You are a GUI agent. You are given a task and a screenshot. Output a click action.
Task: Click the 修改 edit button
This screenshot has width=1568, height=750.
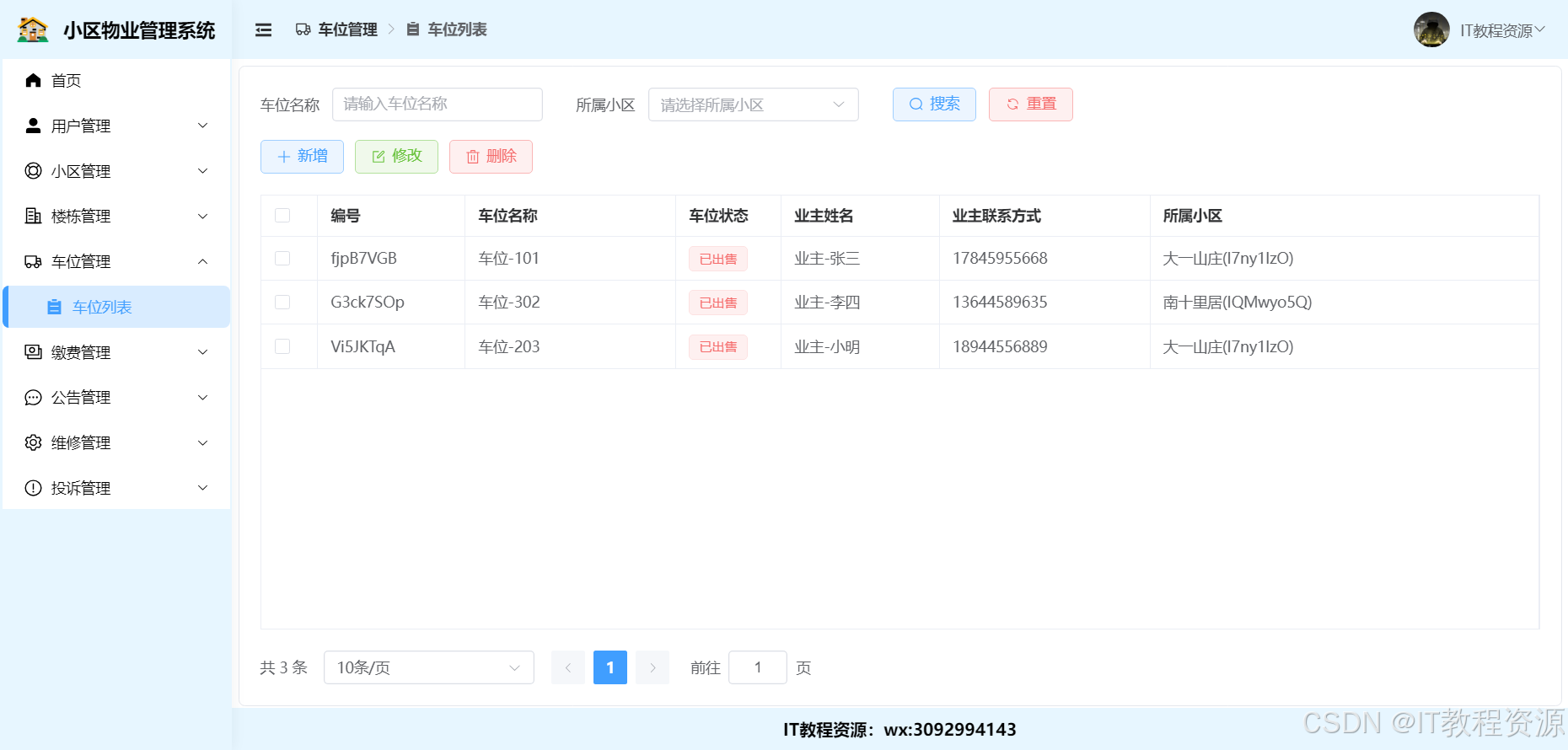coord(396,157)
